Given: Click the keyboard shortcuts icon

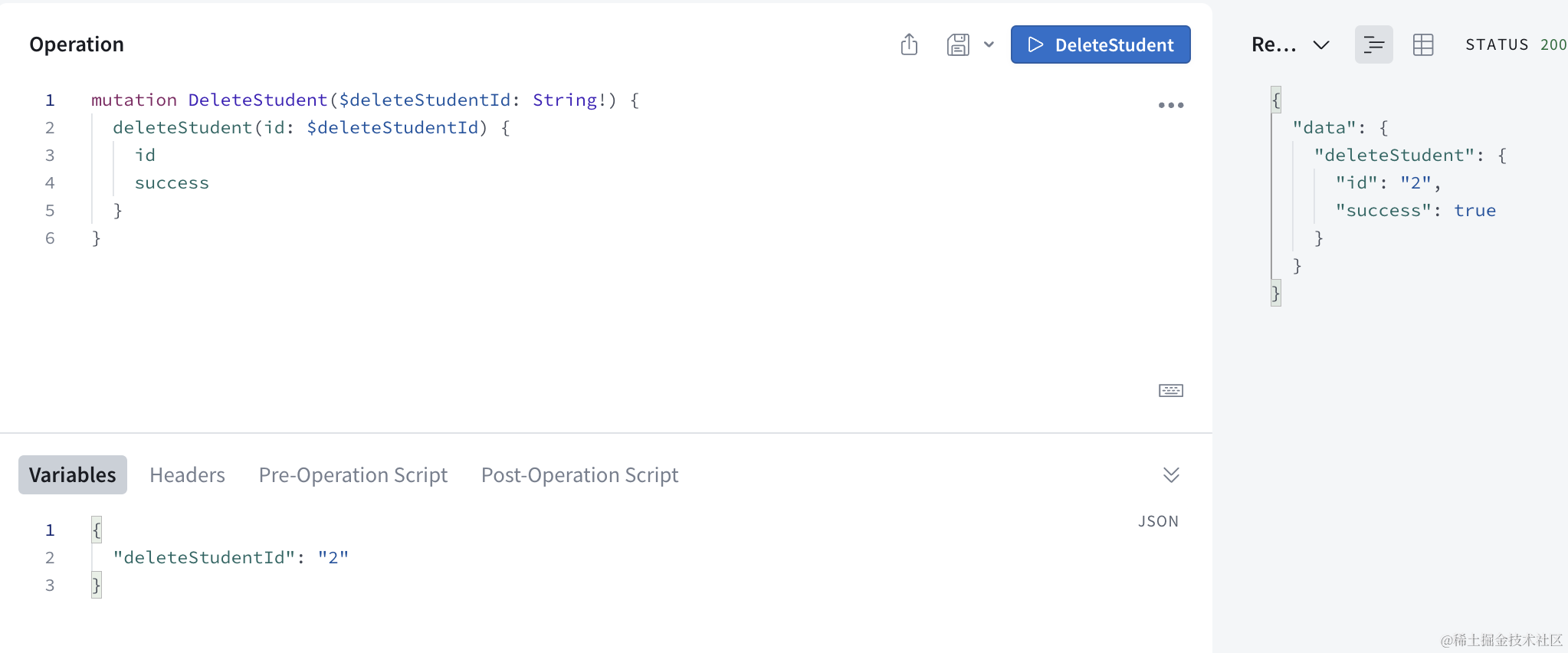Looking at the screenshot, I should (1170, 391).
